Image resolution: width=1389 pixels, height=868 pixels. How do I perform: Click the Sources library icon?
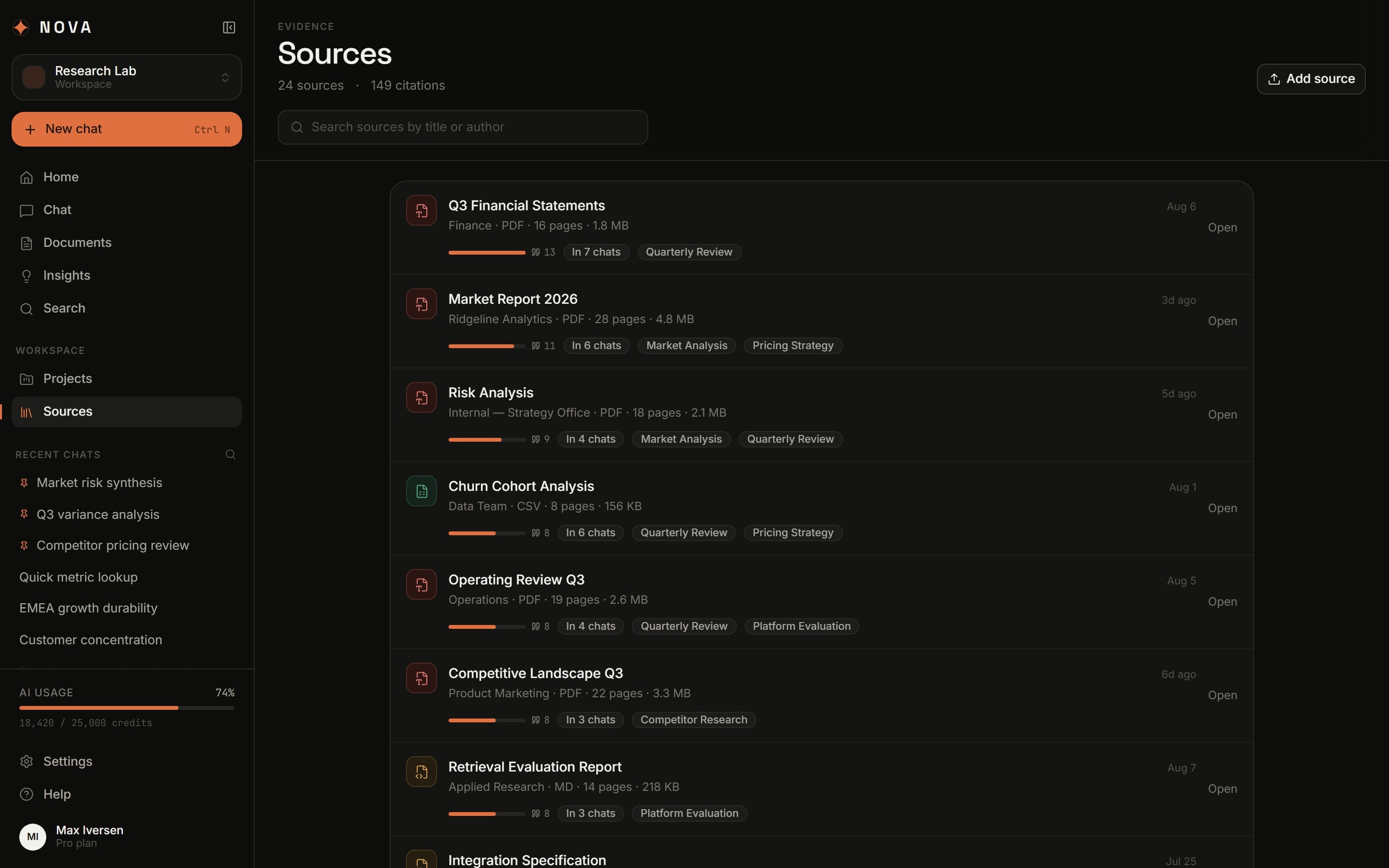pyautogui.click(x=27, y=412)
